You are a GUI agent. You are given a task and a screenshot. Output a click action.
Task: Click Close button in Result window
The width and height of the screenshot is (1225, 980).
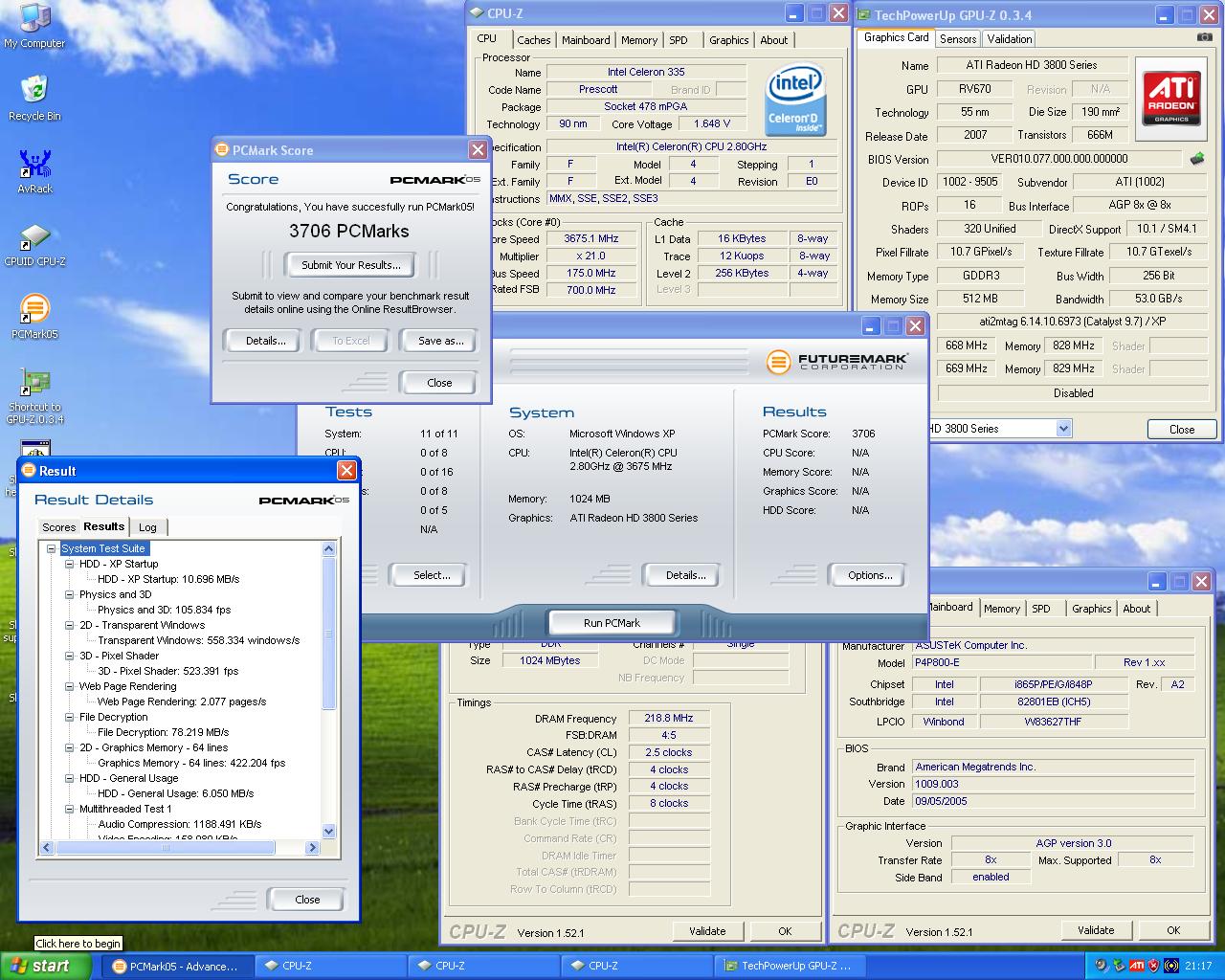coord(307,900)
